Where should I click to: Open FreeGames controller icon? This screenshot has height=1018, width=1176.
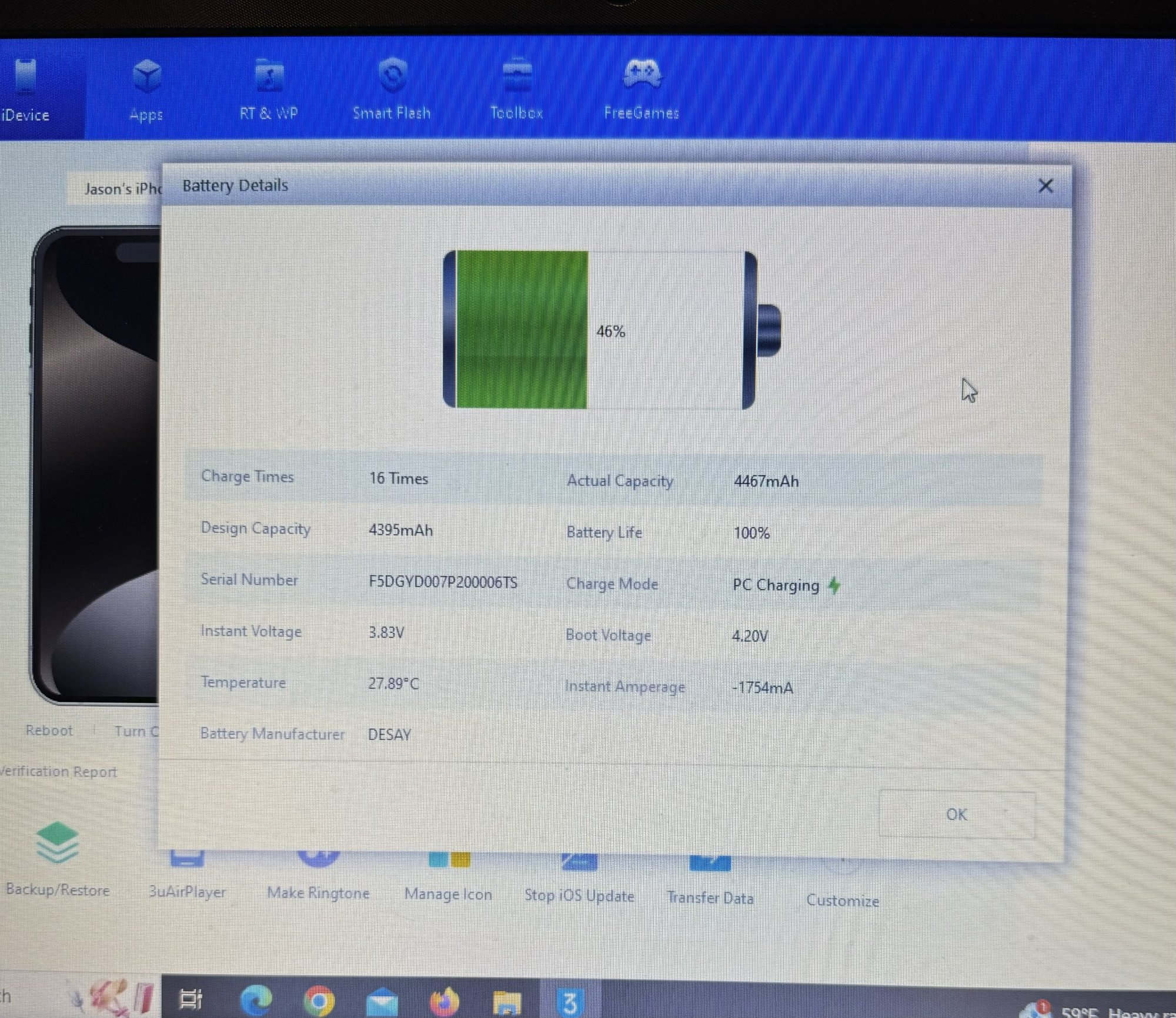(642, 74)
